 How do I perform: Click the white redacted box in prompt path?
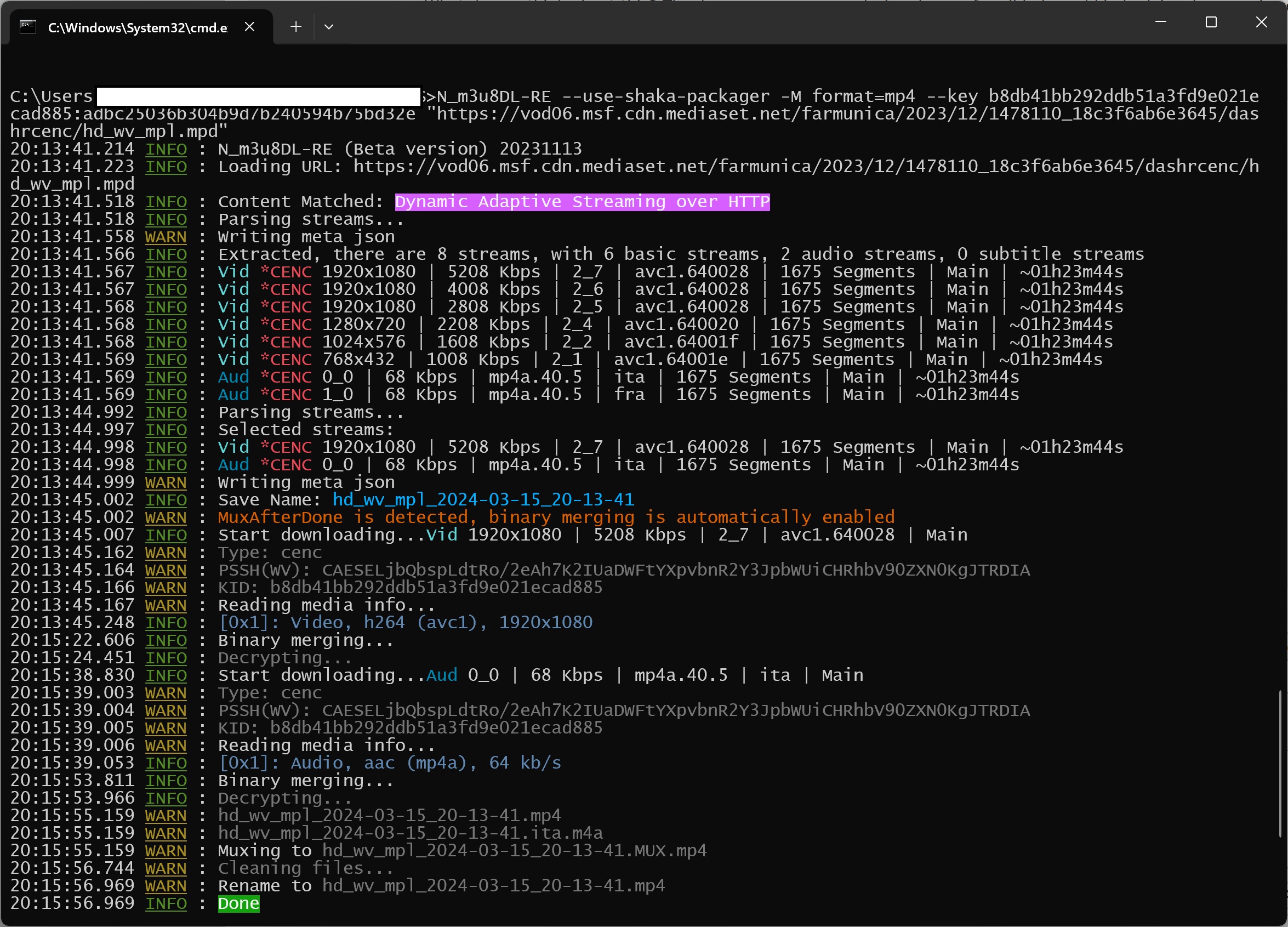pos(258,96)
